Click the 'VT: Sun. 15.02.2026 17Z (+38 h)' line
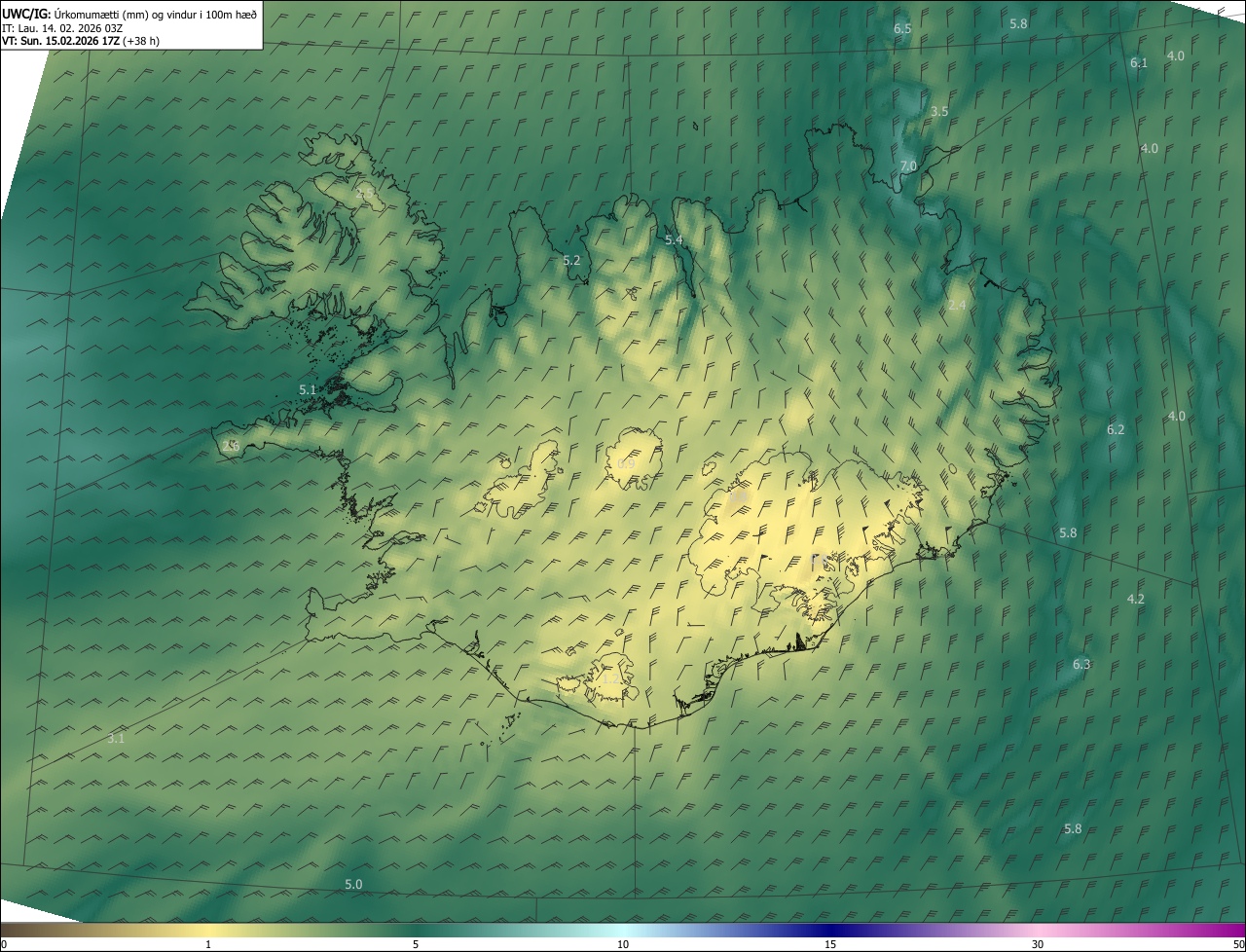The width and height of the screenshot is (1246, 952). point(81,41)
